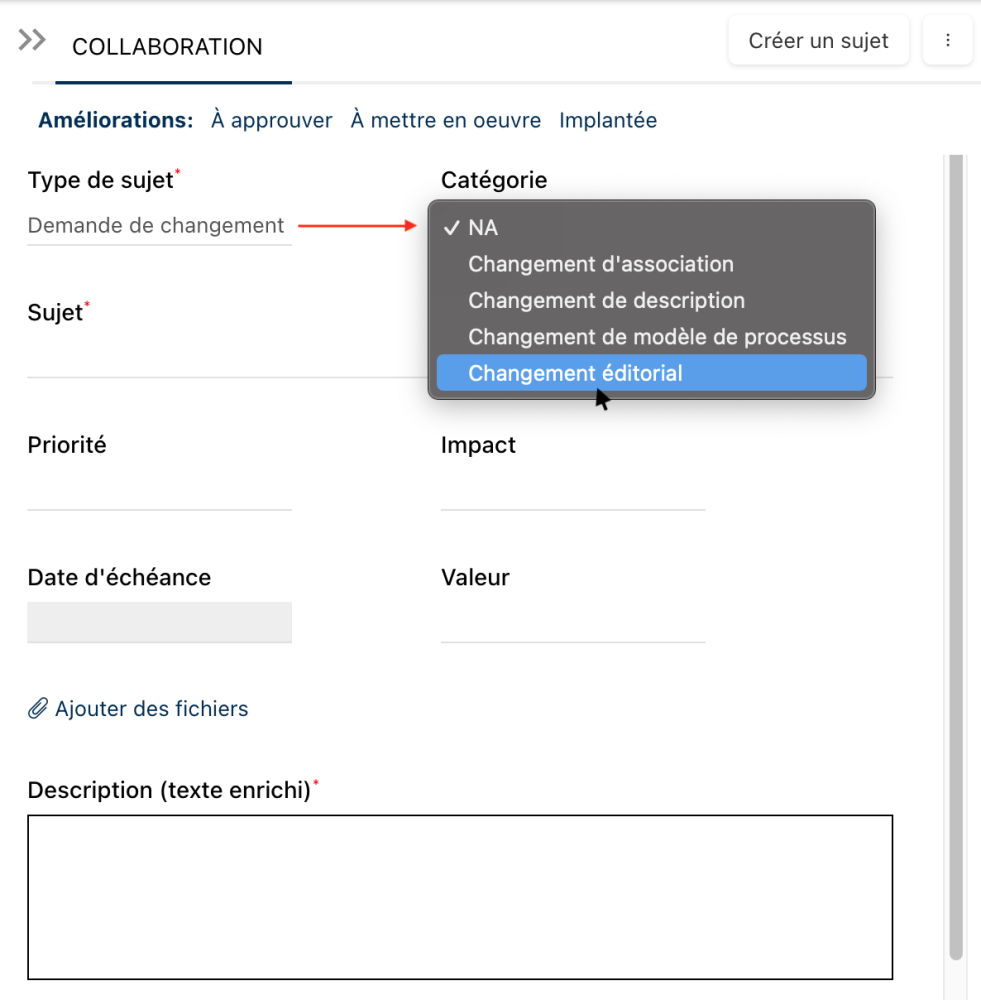
Task: Open the Type de sujet dropdown
Action: click(159, 226)
